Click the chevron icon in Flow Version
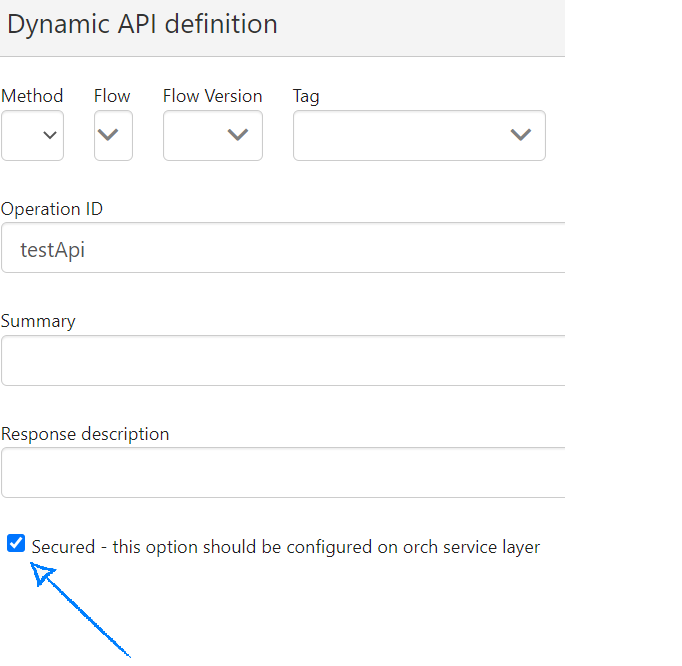 [x=238, y=136]
